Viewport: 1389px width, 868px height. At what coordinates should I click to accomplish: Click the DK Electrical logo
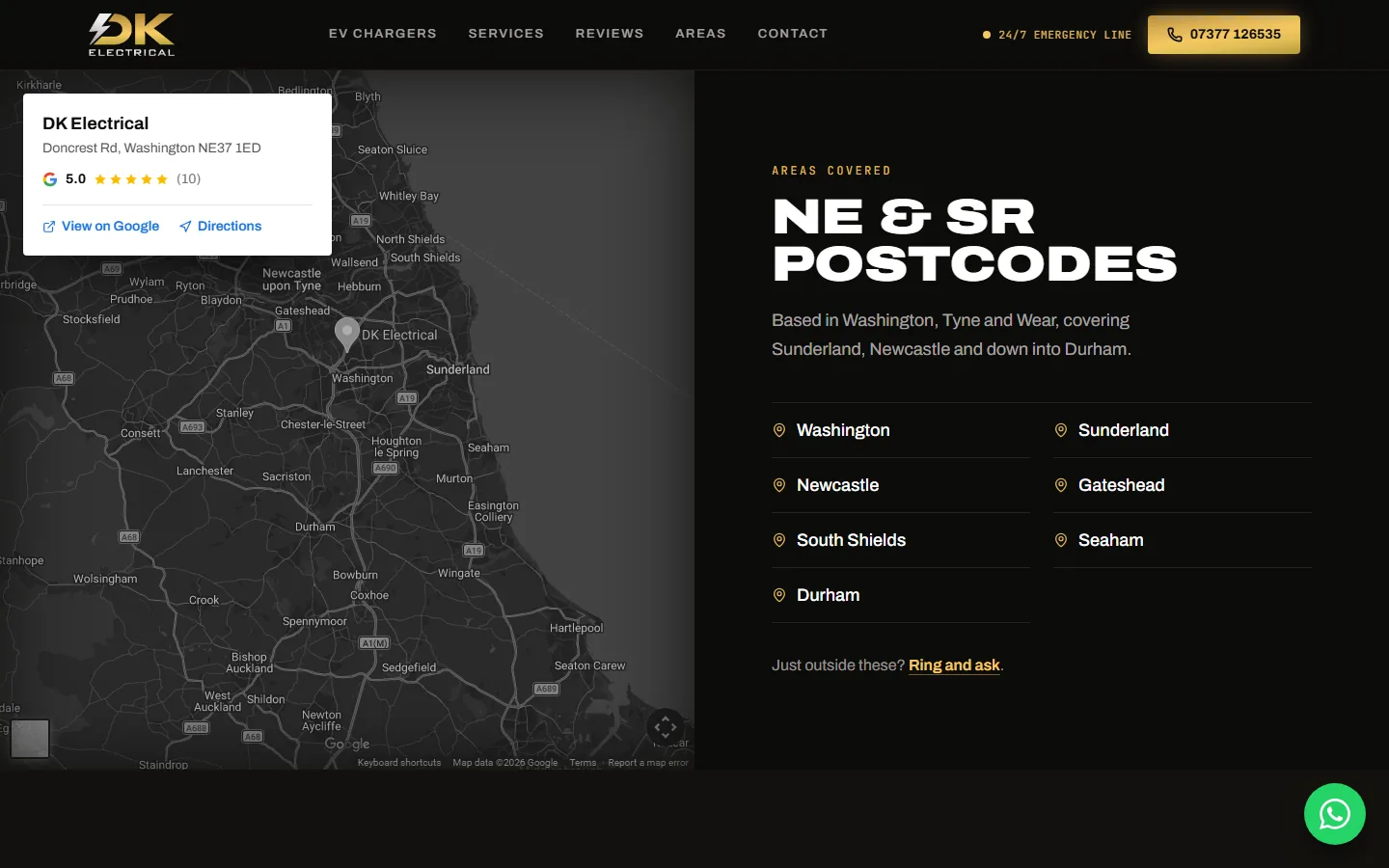point(132,35)
